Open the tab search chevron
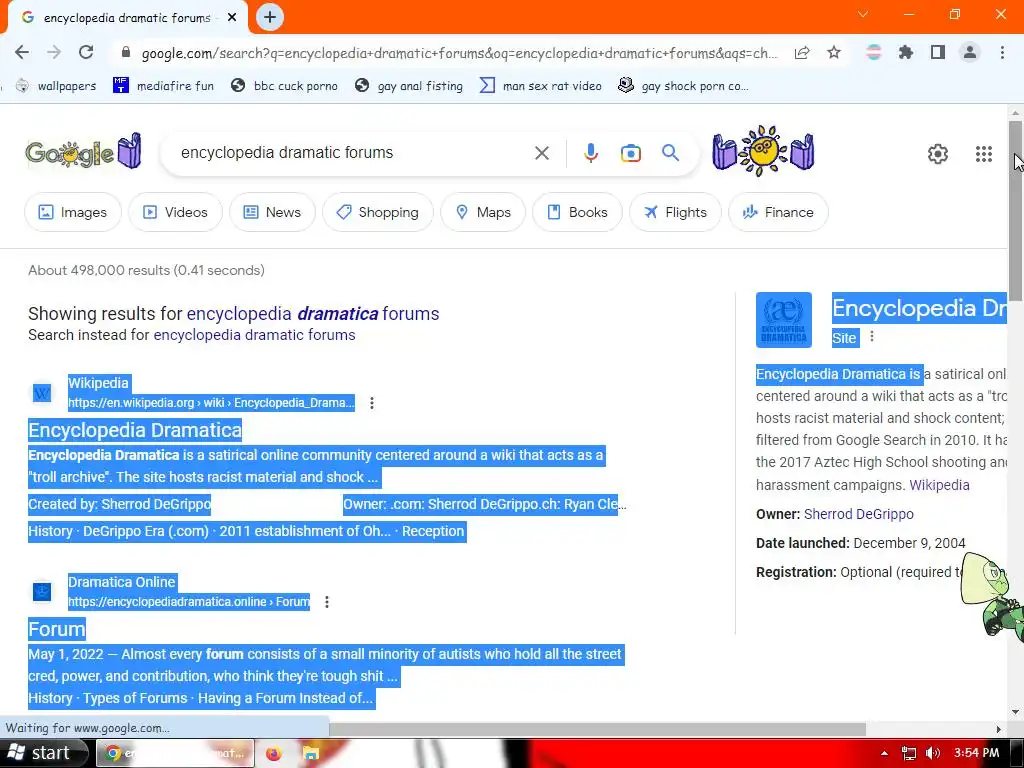The image size is (1024, 768). pos(863,14)
